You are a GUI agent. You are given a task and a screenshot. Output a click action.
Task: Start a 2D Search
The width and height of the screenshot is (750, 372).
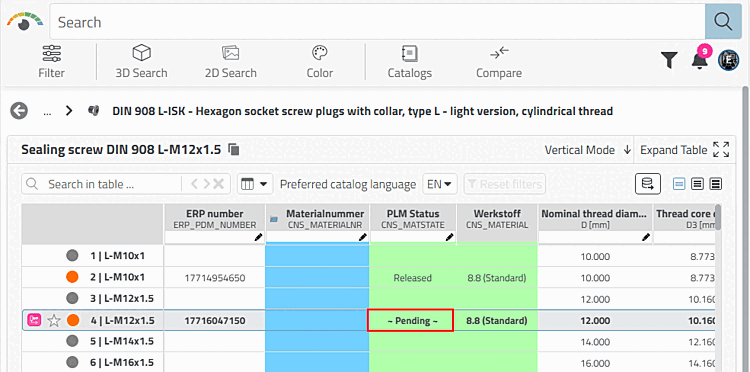[231, 62]
